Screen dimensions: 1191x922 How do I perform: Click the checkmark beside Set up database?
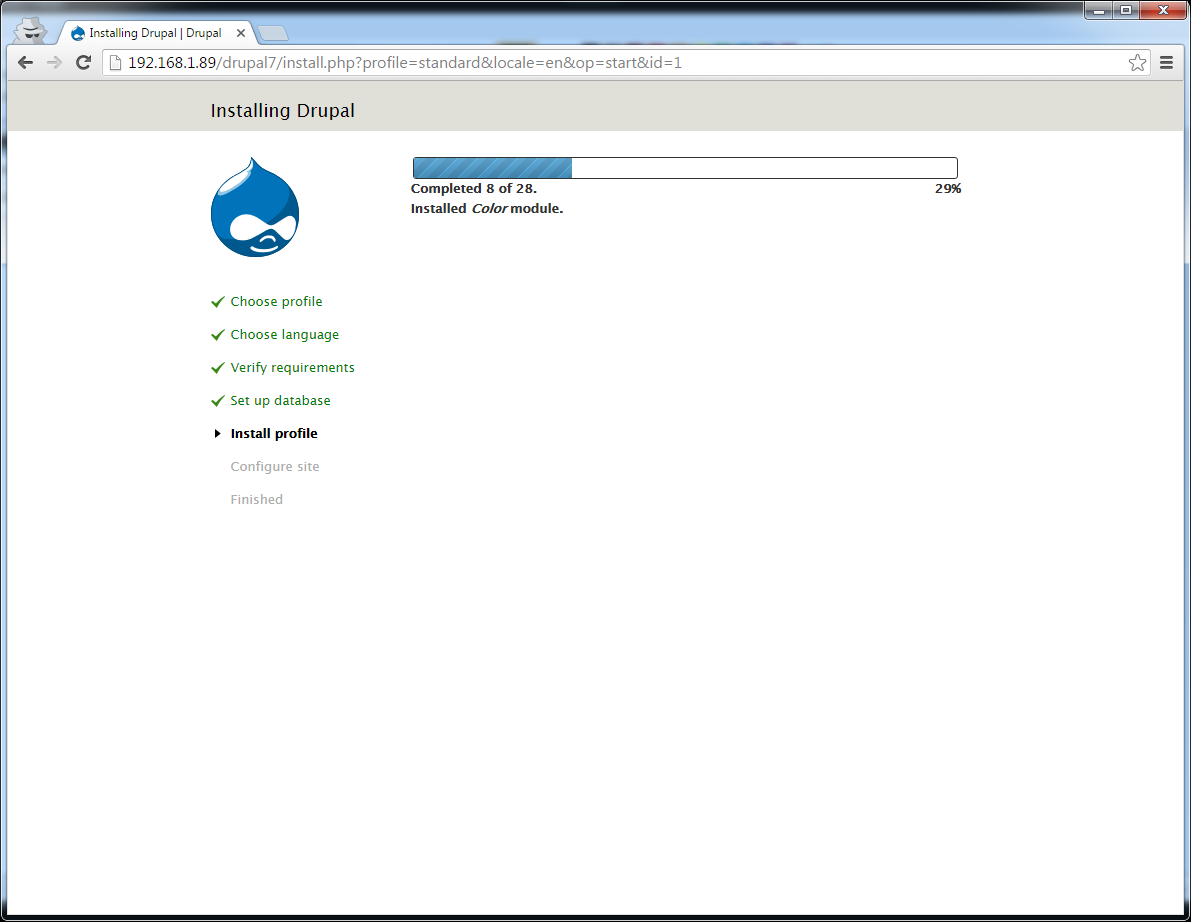click(218, 401)
